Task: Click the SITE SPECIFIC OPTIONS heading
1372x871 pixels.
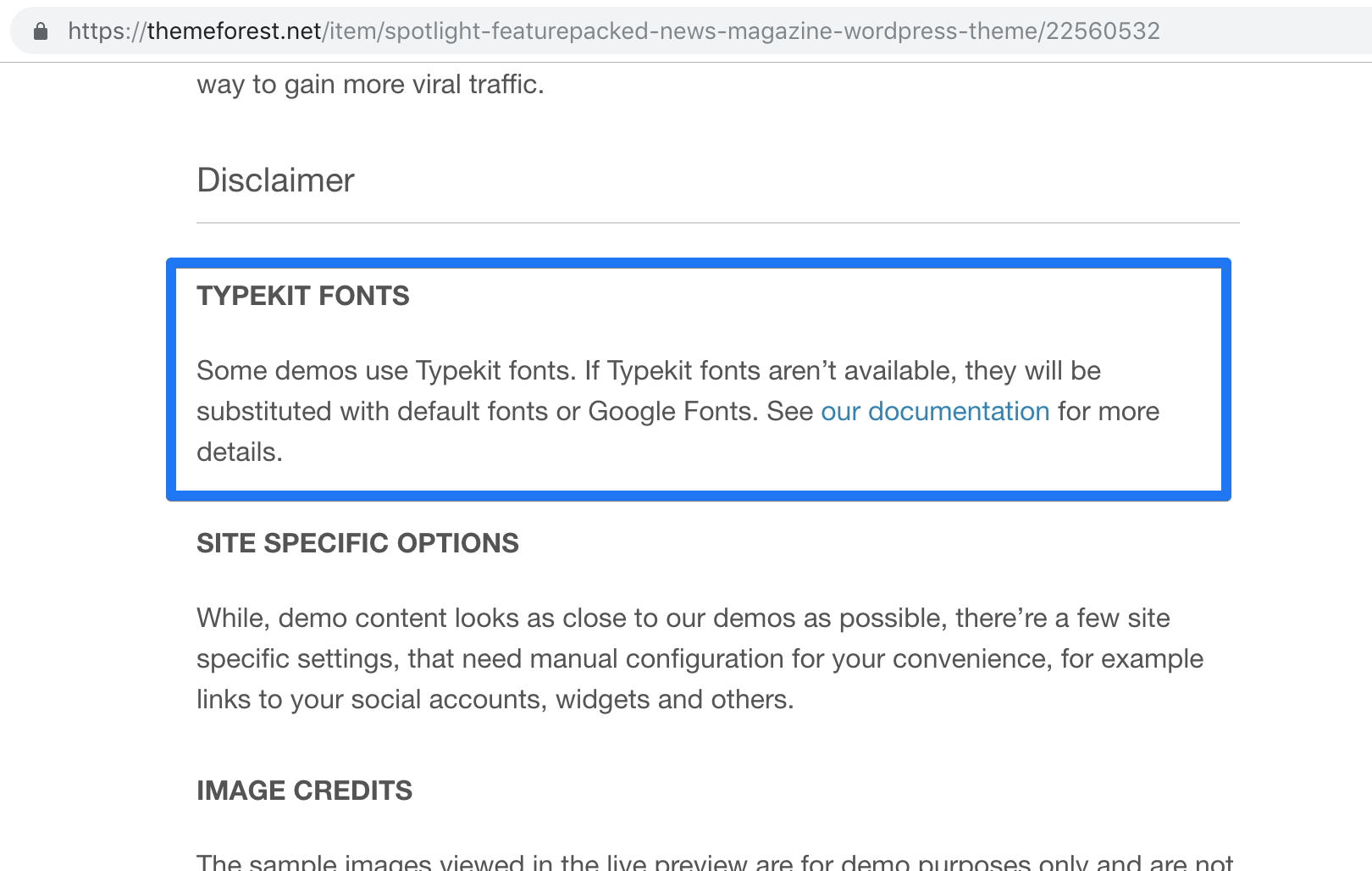Action: [x=357, y=543]
